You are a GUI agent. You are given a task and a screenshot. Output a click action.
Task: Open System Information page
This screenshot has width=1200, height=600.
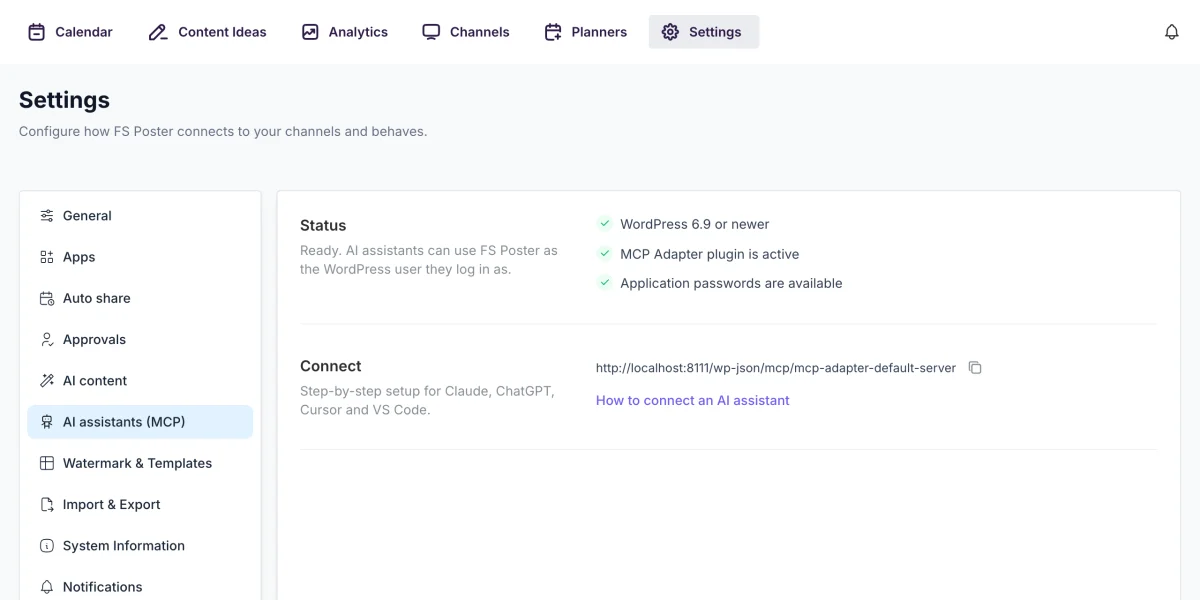(140, 546)
